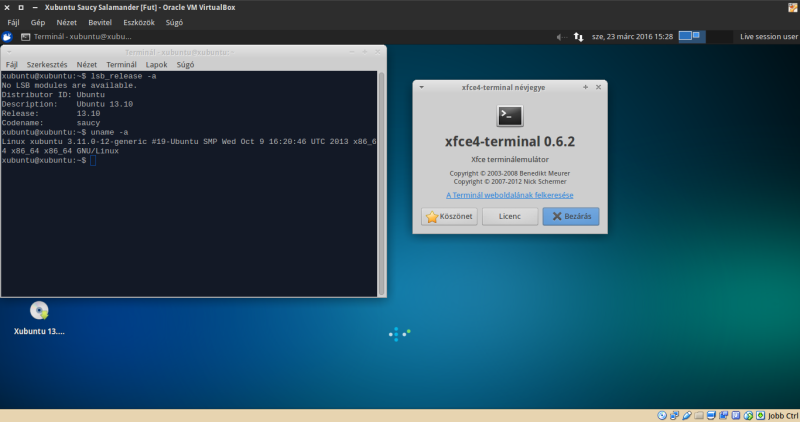Open the network connections arrows indicator

tap(578, 37)
